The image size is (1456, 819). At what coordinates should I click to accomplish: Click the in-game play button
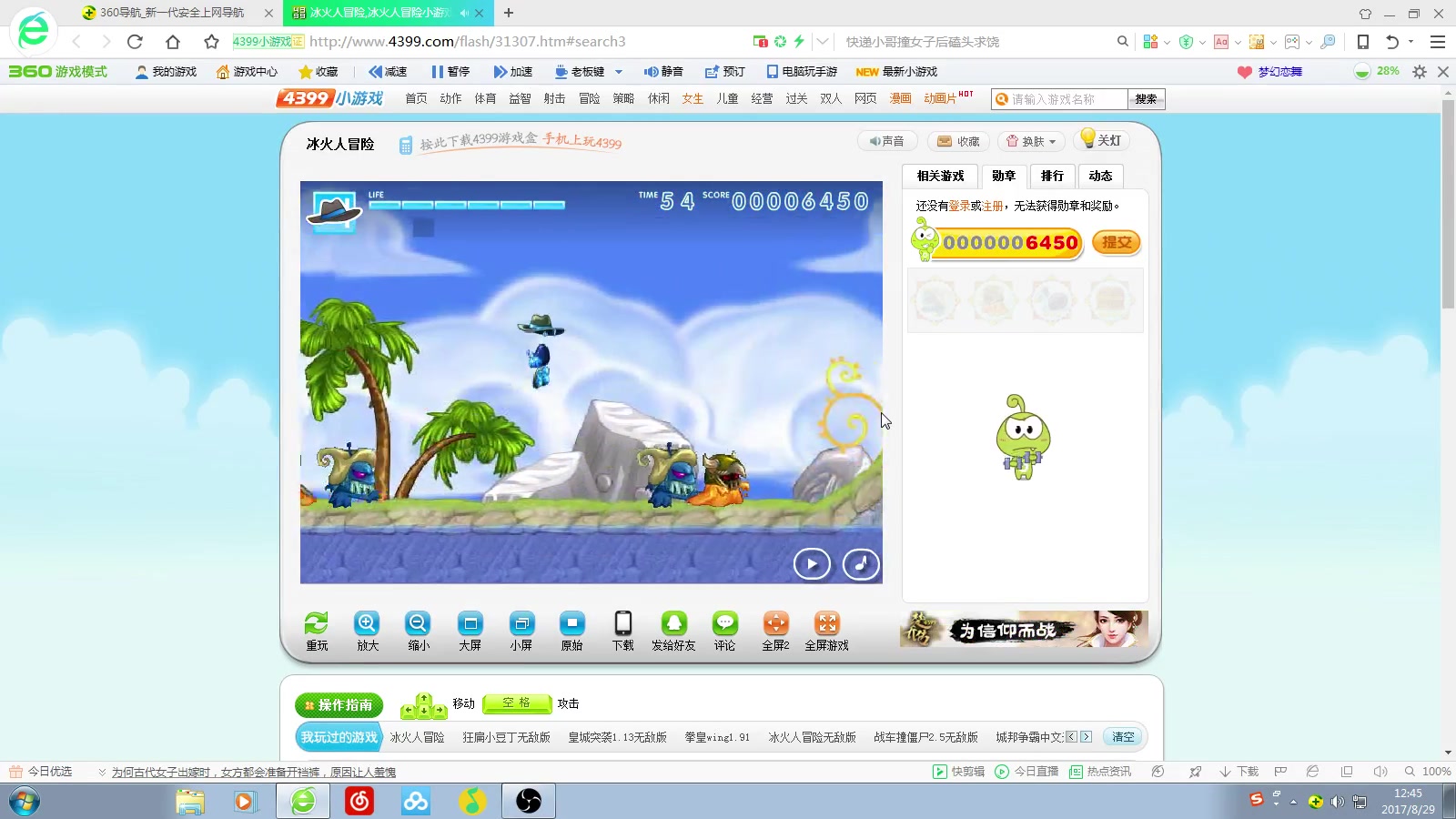pyautogui.click(x=812, y=564)
